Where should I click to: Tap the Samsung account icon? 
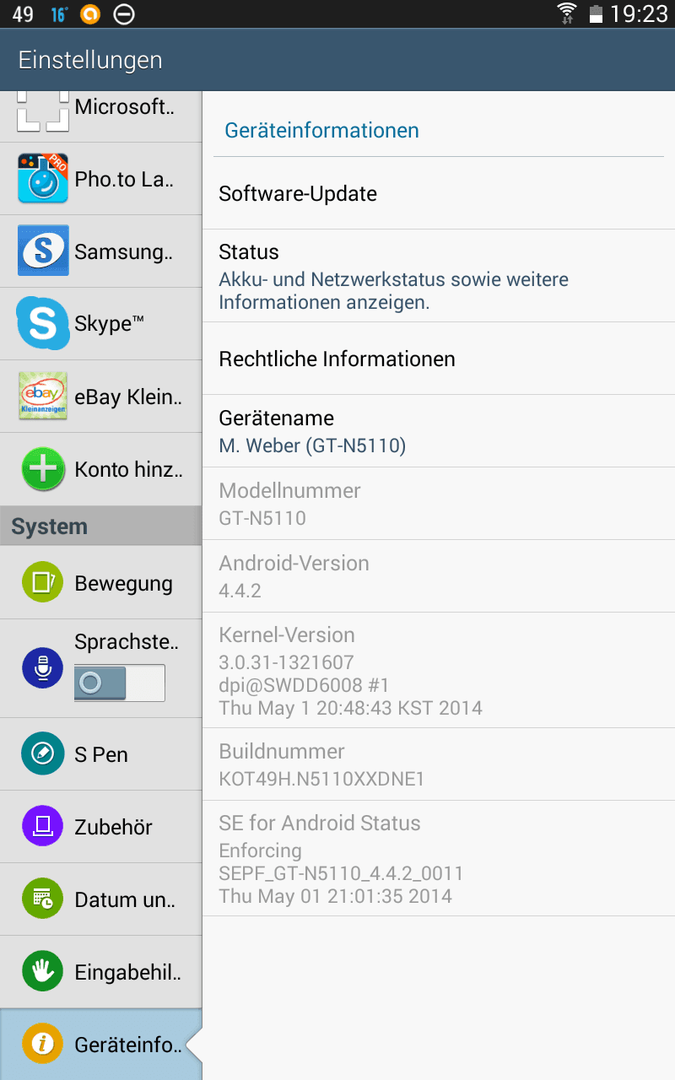43,250
